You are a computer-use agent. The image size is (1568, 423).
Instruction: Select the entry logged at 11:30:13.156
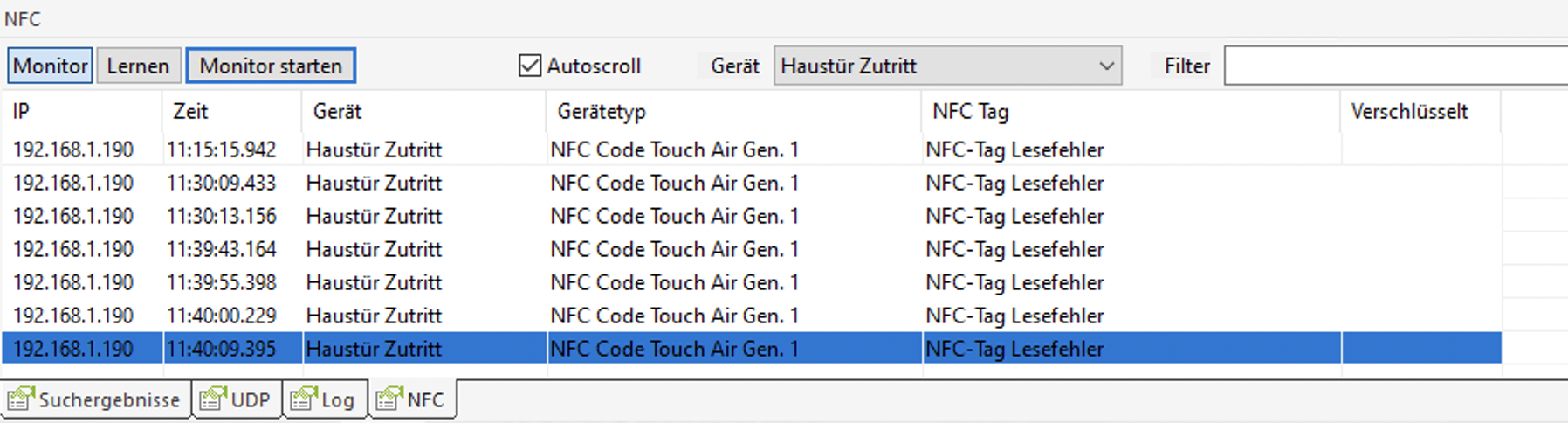222,217
